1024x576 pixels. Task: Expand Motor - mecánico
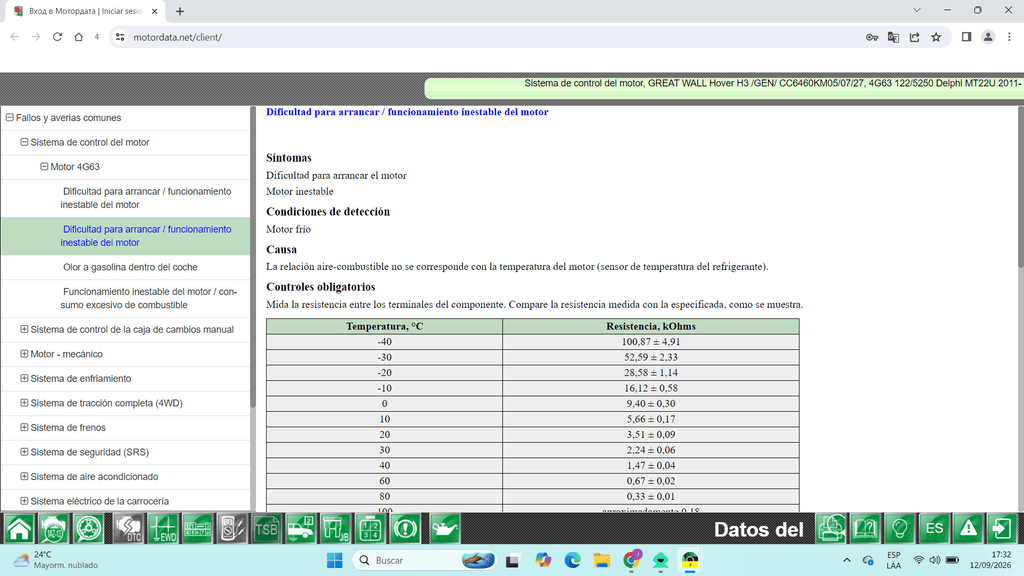coord(24,354)
